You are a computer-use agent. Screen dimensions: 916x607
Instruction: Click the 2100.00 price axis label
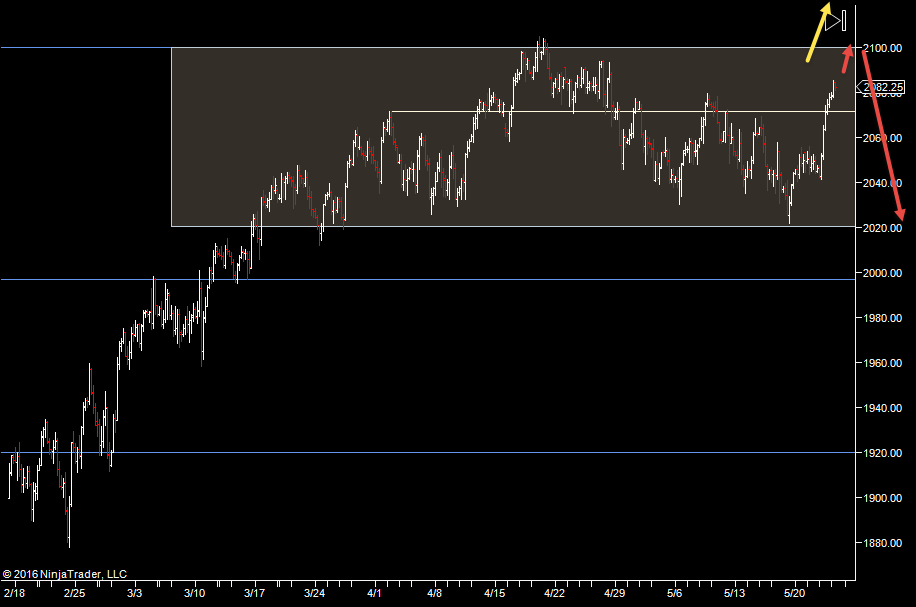882,48
